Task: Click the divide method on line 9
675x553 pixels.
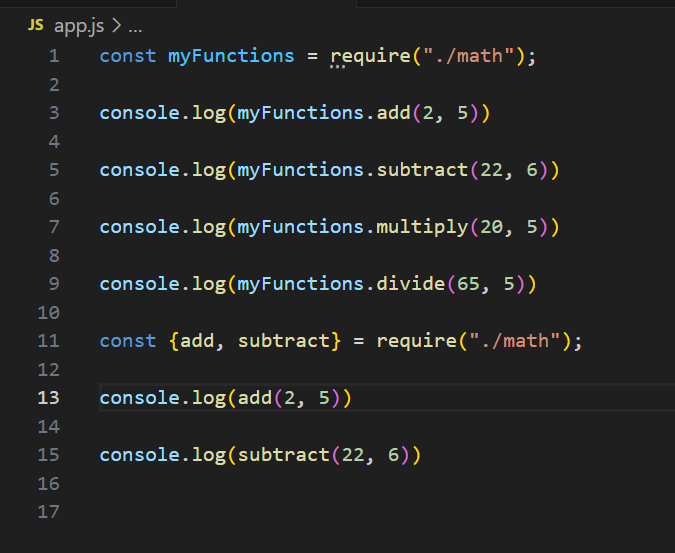Action: (x=411, y=284)
